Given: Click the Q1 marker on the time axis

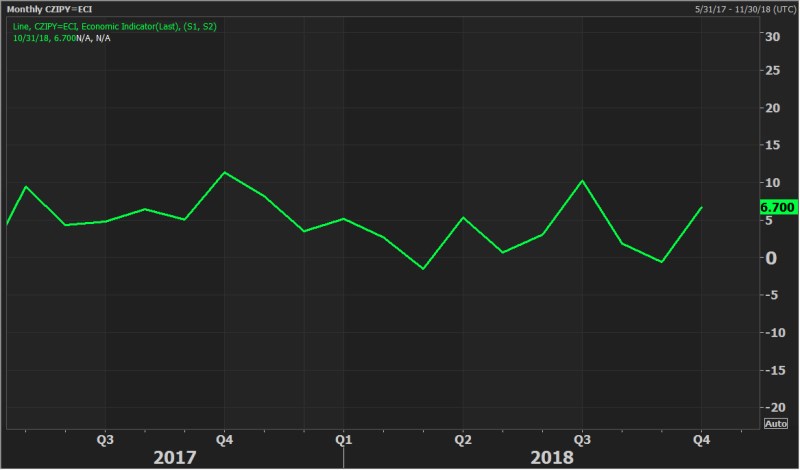Looking at the screenshot, I should pos(343,438).
